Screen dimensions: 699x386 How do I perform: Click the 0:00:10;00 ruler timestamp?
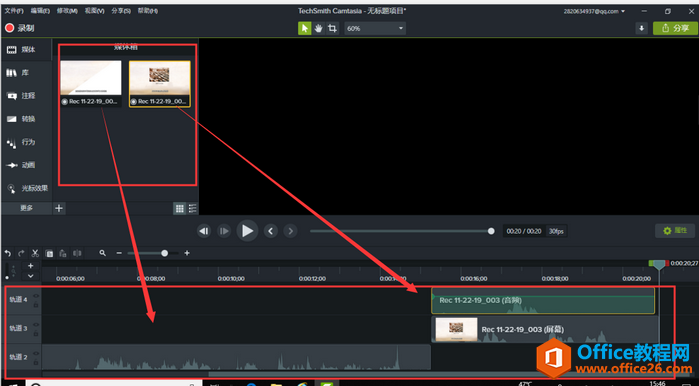[231, 279]
